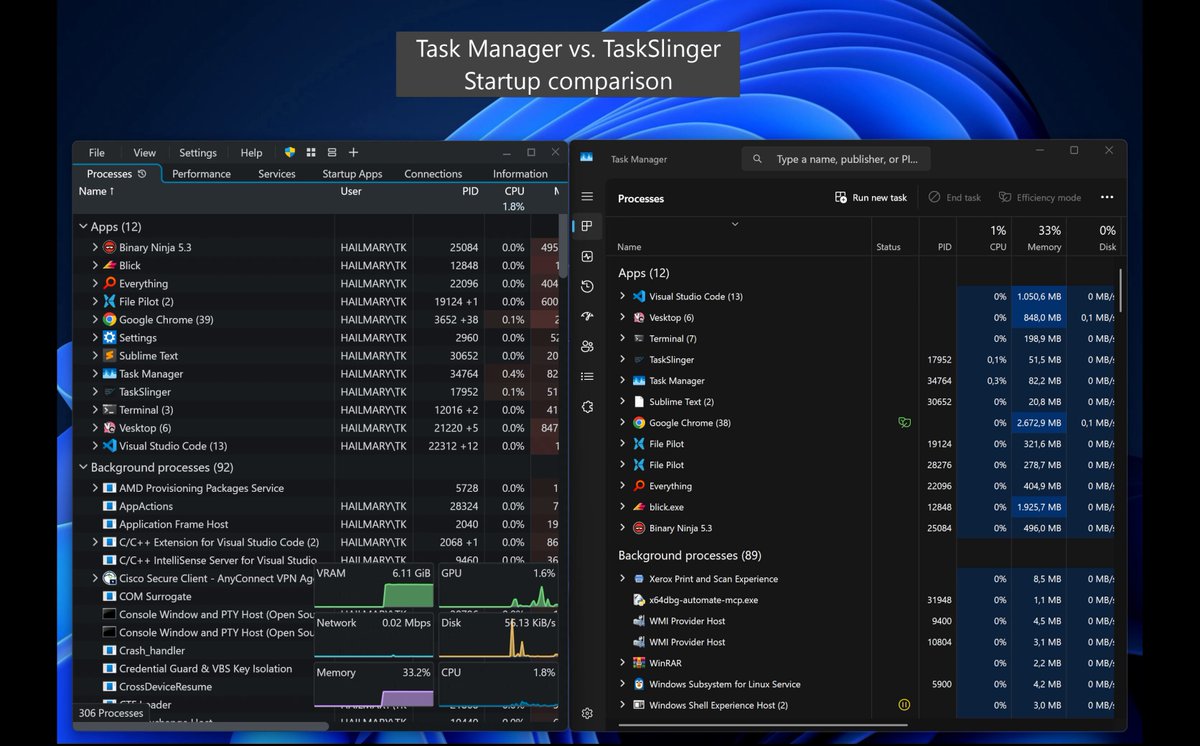Click the yellow suspended icon for Windows Shell Experience Host
This screenshot has height=746, width=1200.
(904, 705)
